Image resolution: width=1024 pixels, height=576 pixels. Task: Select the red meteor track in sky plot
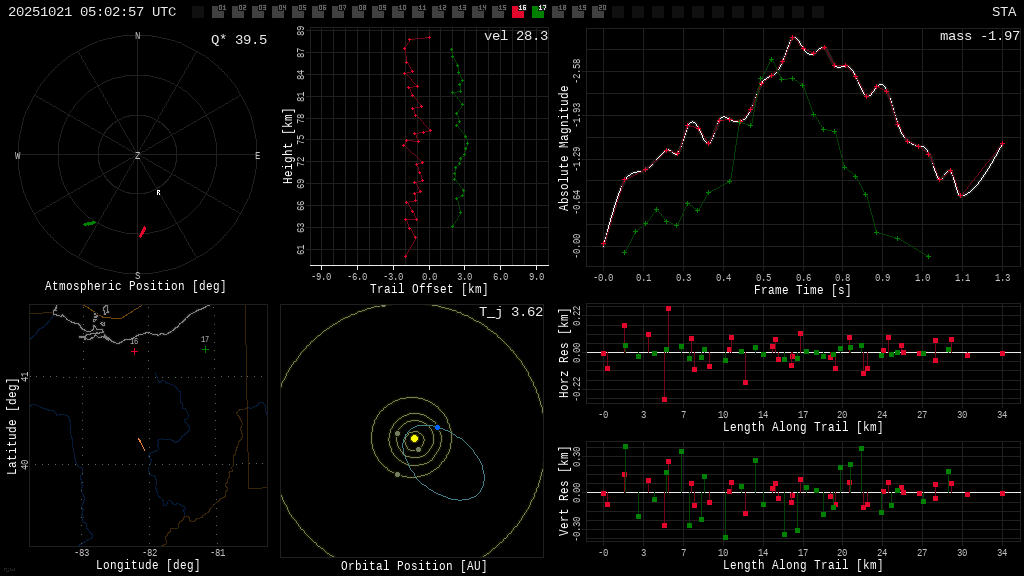point(142,232)
